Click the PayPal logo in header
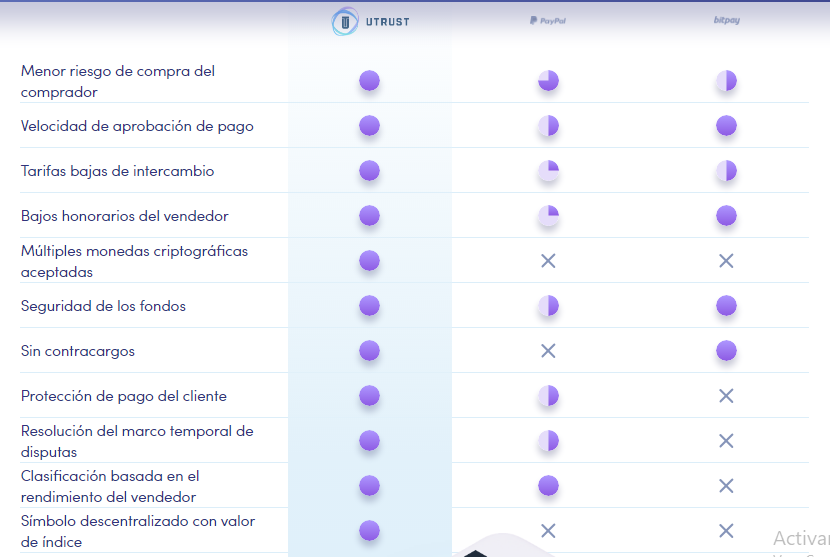The image size is (830, 557). (548, 21)
